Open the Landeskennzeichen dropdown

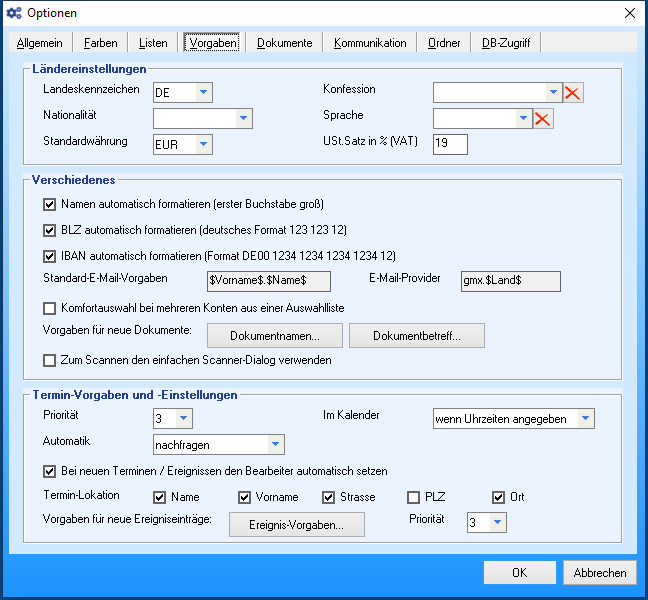point(203,93)
